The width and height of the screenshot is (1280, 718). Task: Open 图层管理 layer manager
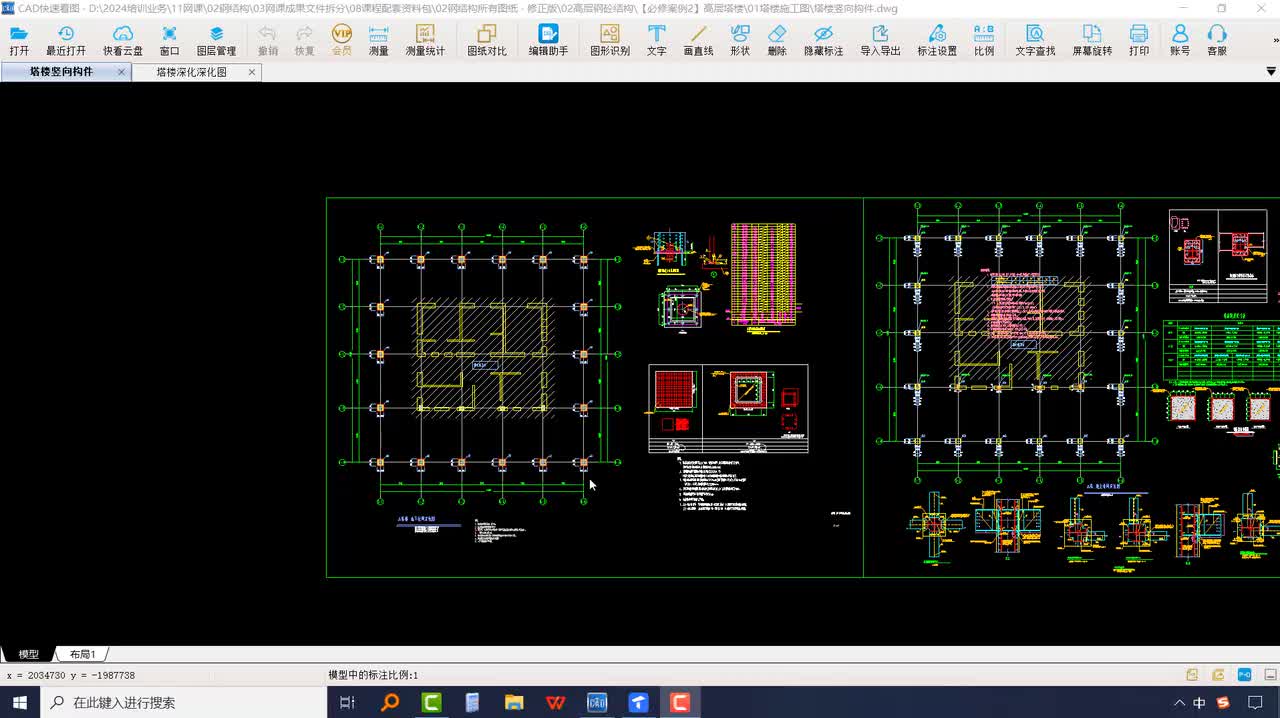pos(216,40)
